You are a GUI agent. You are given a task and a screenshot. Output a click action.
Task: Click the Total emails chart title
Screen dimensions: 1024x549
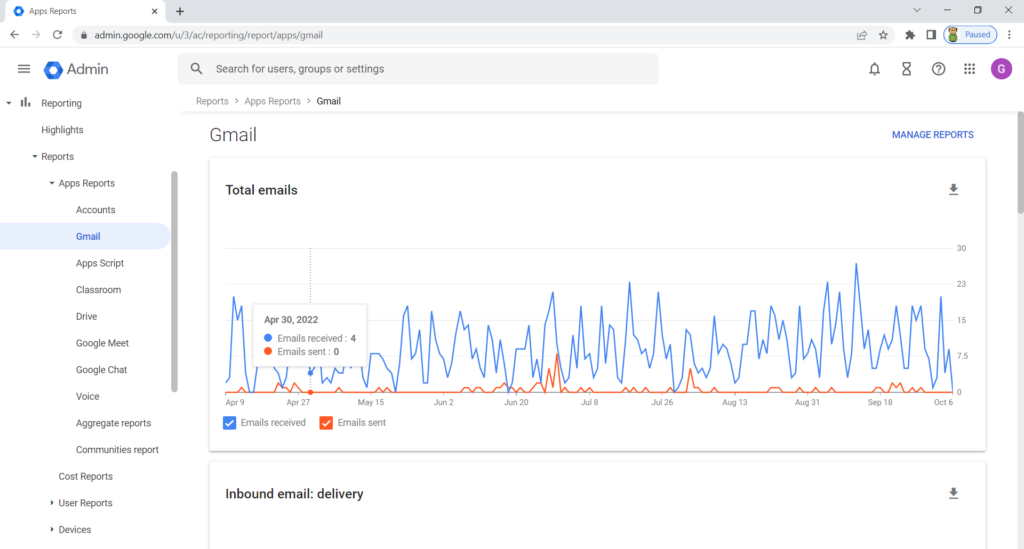(261, 190)
